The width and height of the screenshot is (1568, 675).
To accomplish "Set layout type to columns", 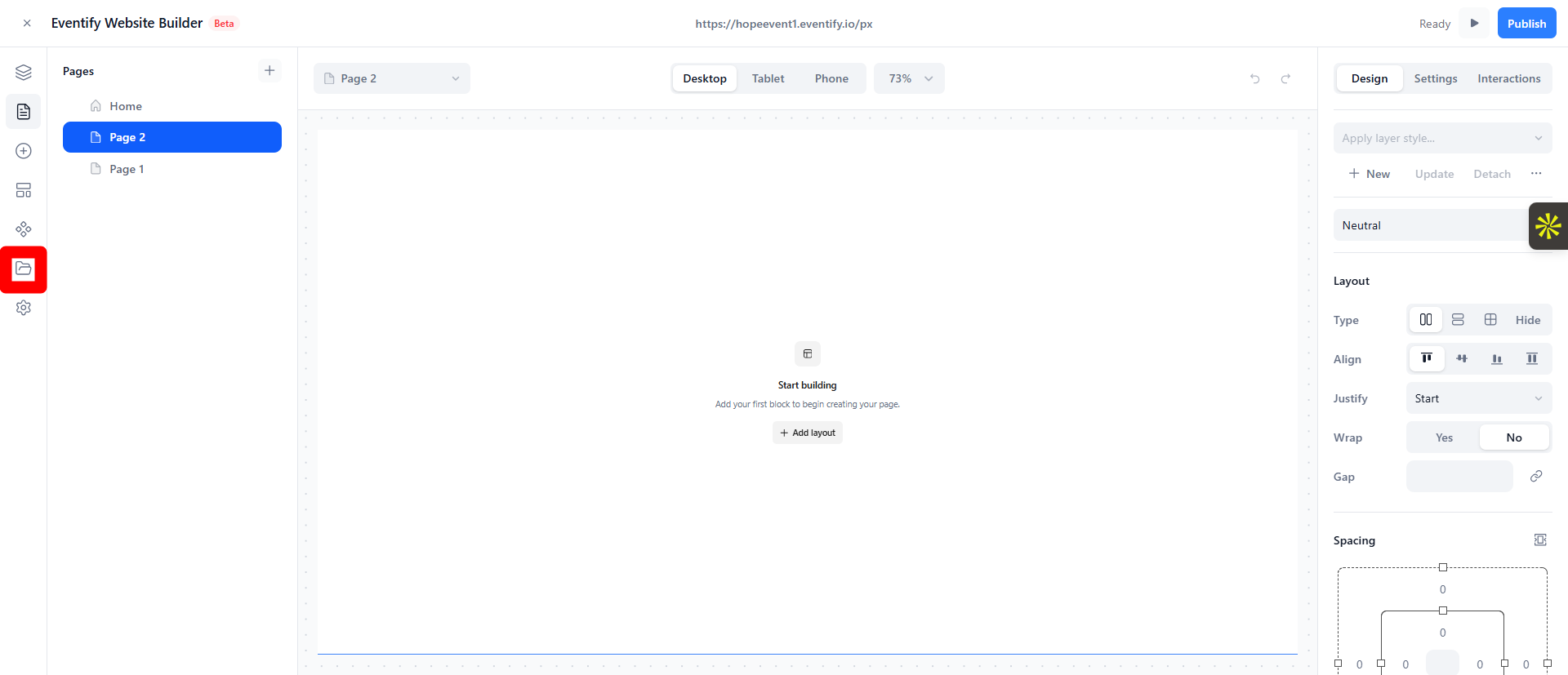I will pos(1426,320).
